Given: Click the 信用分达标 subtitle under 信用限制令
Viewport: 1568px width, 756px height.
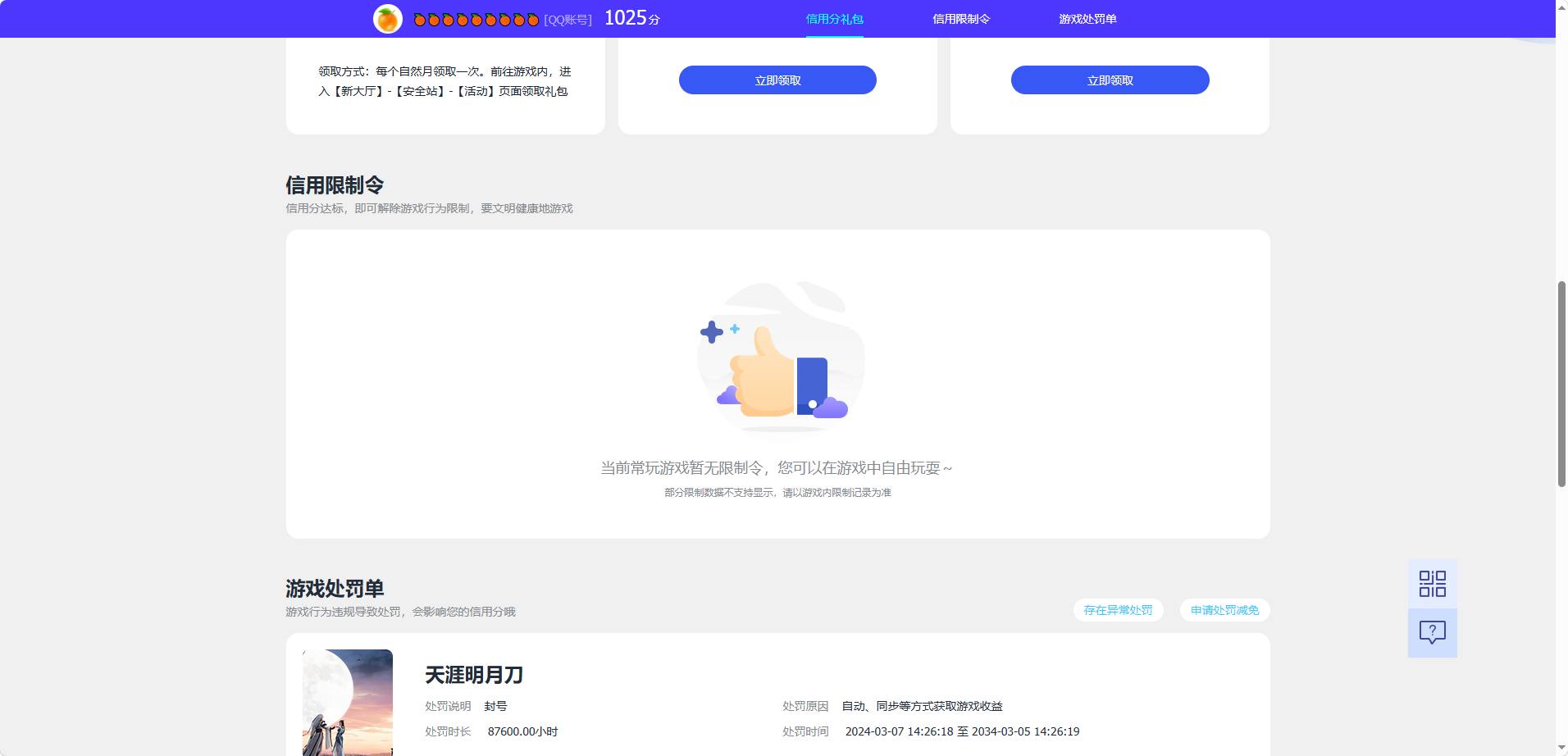Looking at the screenshot, I should click(429, 208).
